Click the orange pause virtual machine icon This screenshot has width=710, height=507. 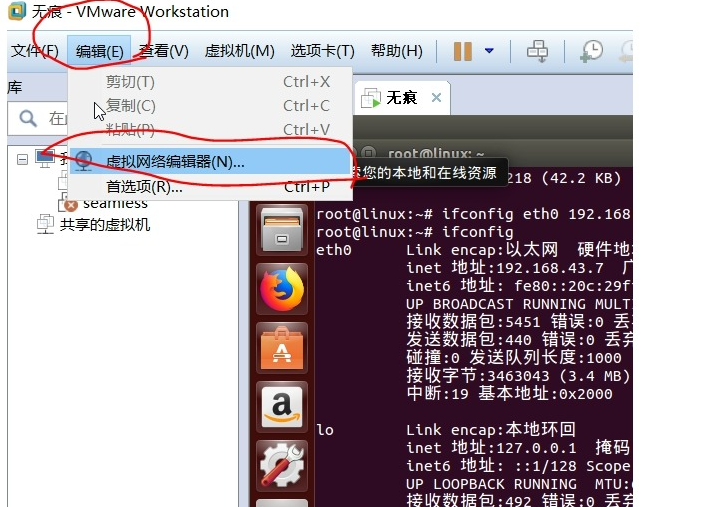coord(463,51)
